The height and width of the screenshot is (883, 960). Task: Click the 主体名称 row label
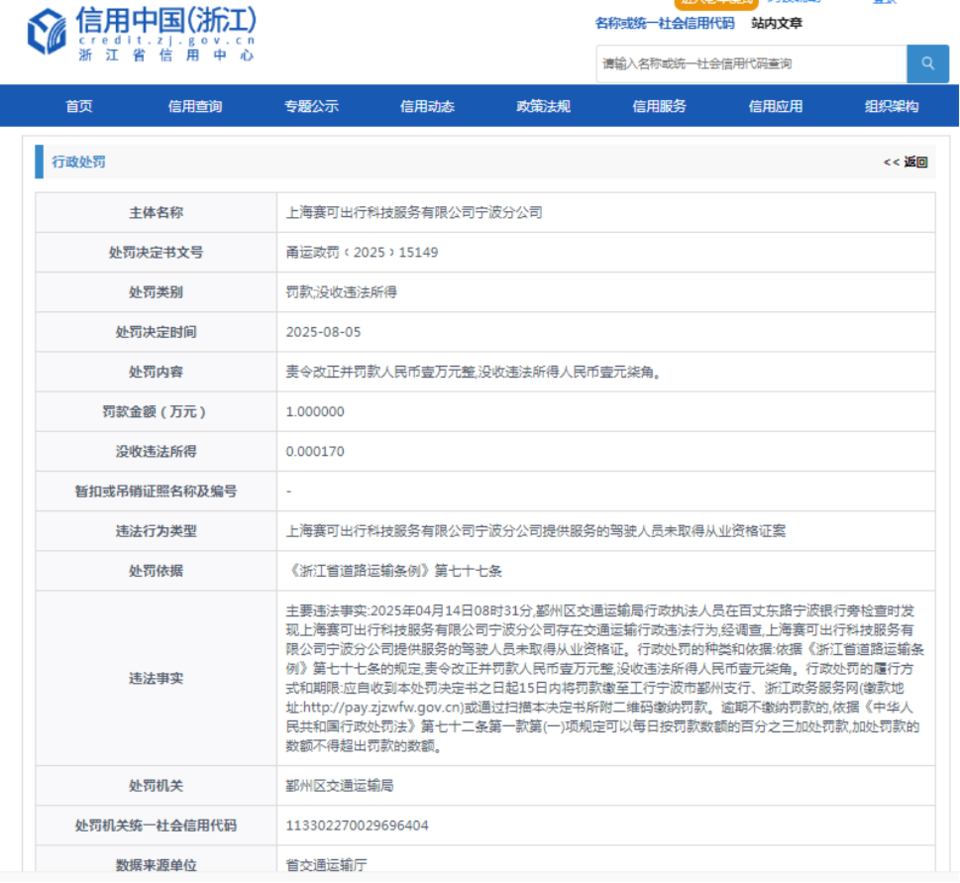[156, 212]
